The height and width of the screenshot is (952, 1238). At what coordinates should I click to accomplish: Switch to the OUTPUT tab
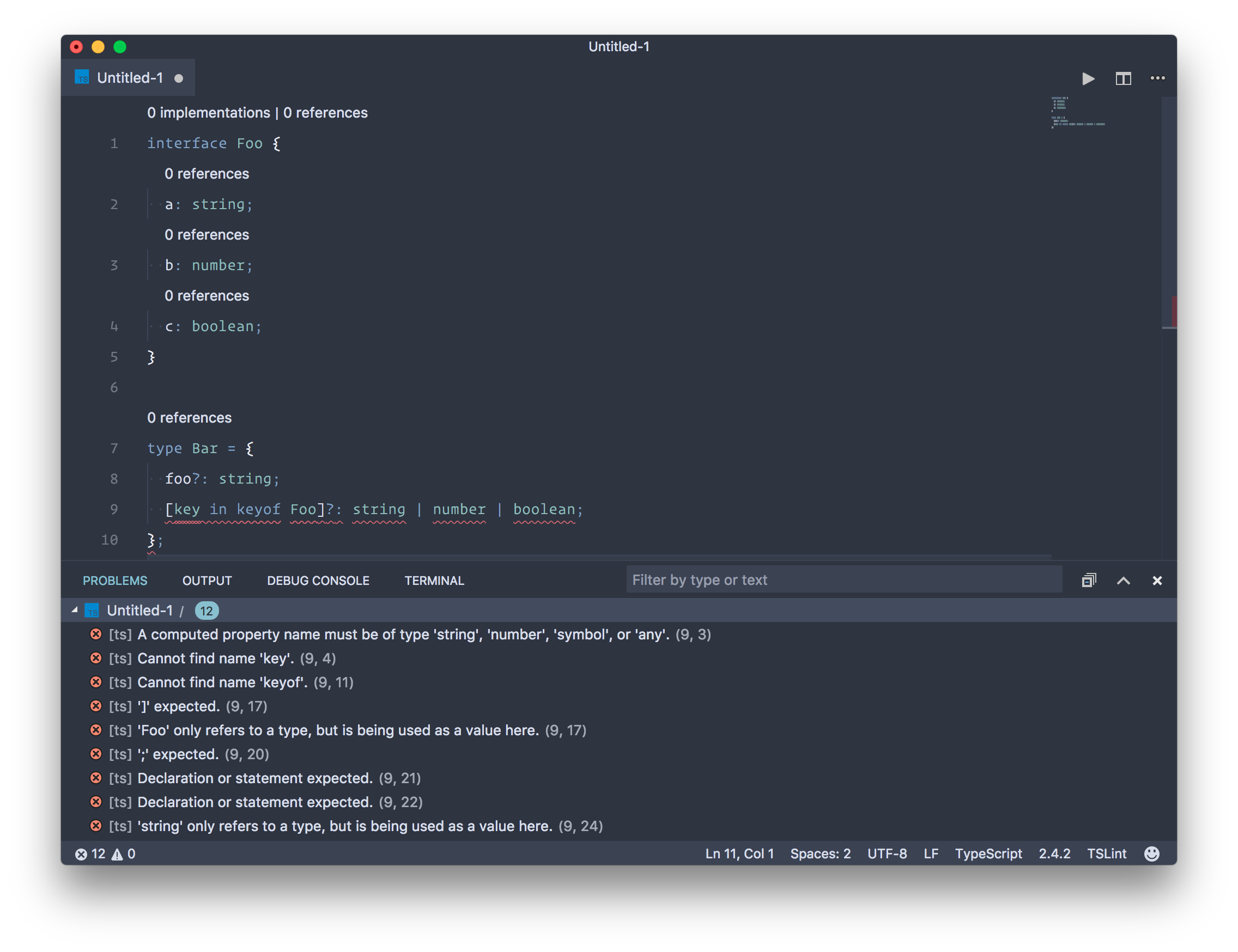207,580
